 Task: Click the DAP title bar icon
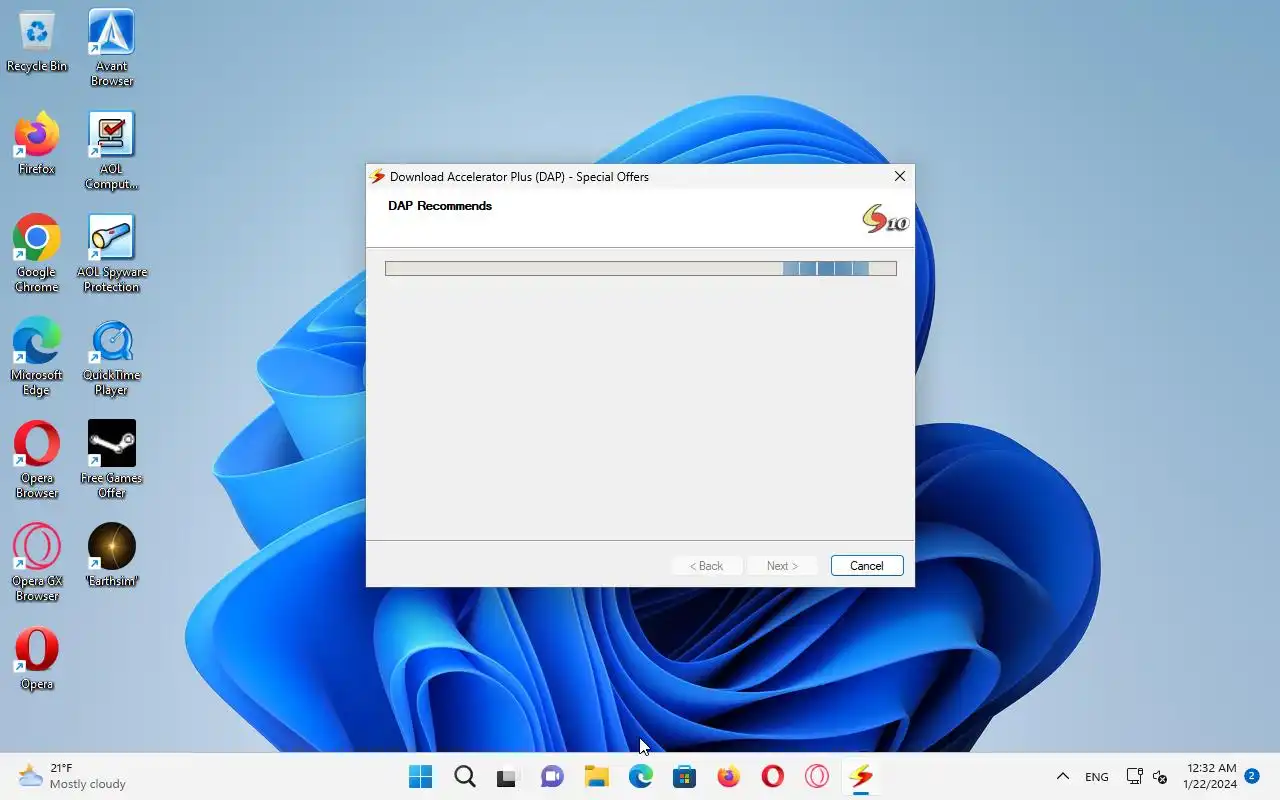[378, 177]
